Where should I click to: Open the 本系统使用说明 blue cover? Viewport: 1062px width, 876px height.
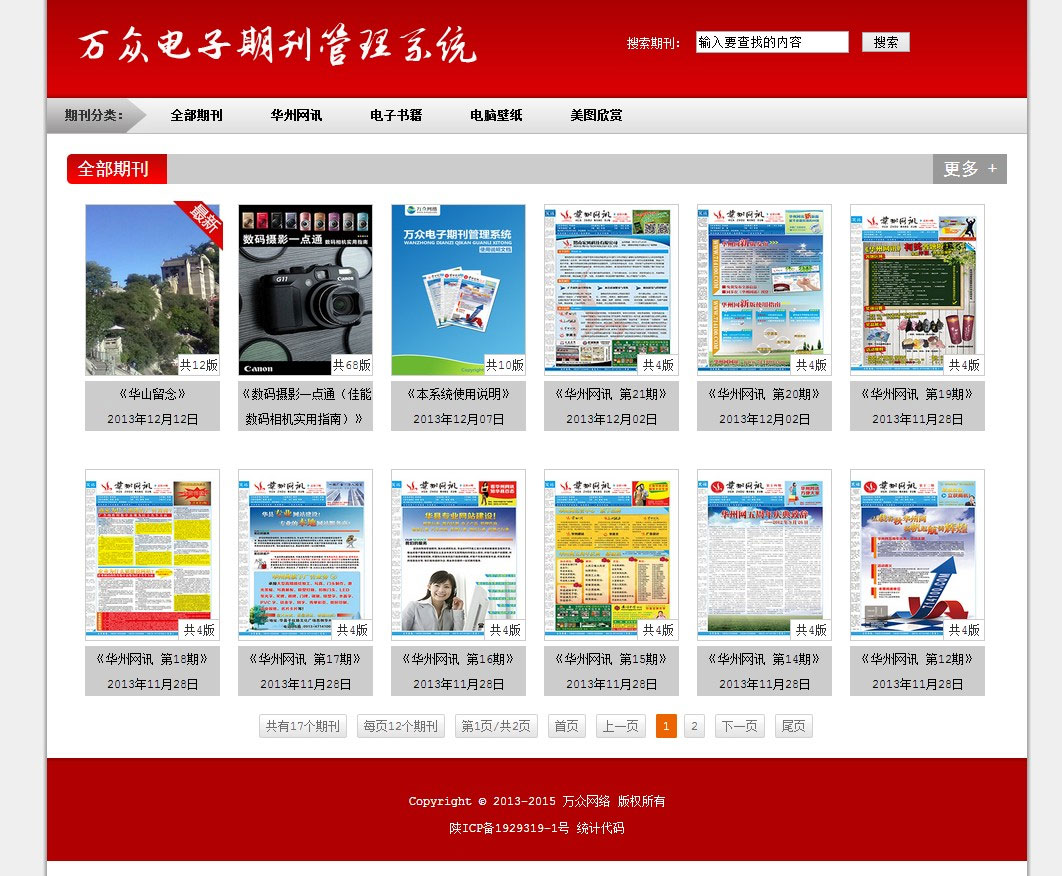(x=458, y=290)
